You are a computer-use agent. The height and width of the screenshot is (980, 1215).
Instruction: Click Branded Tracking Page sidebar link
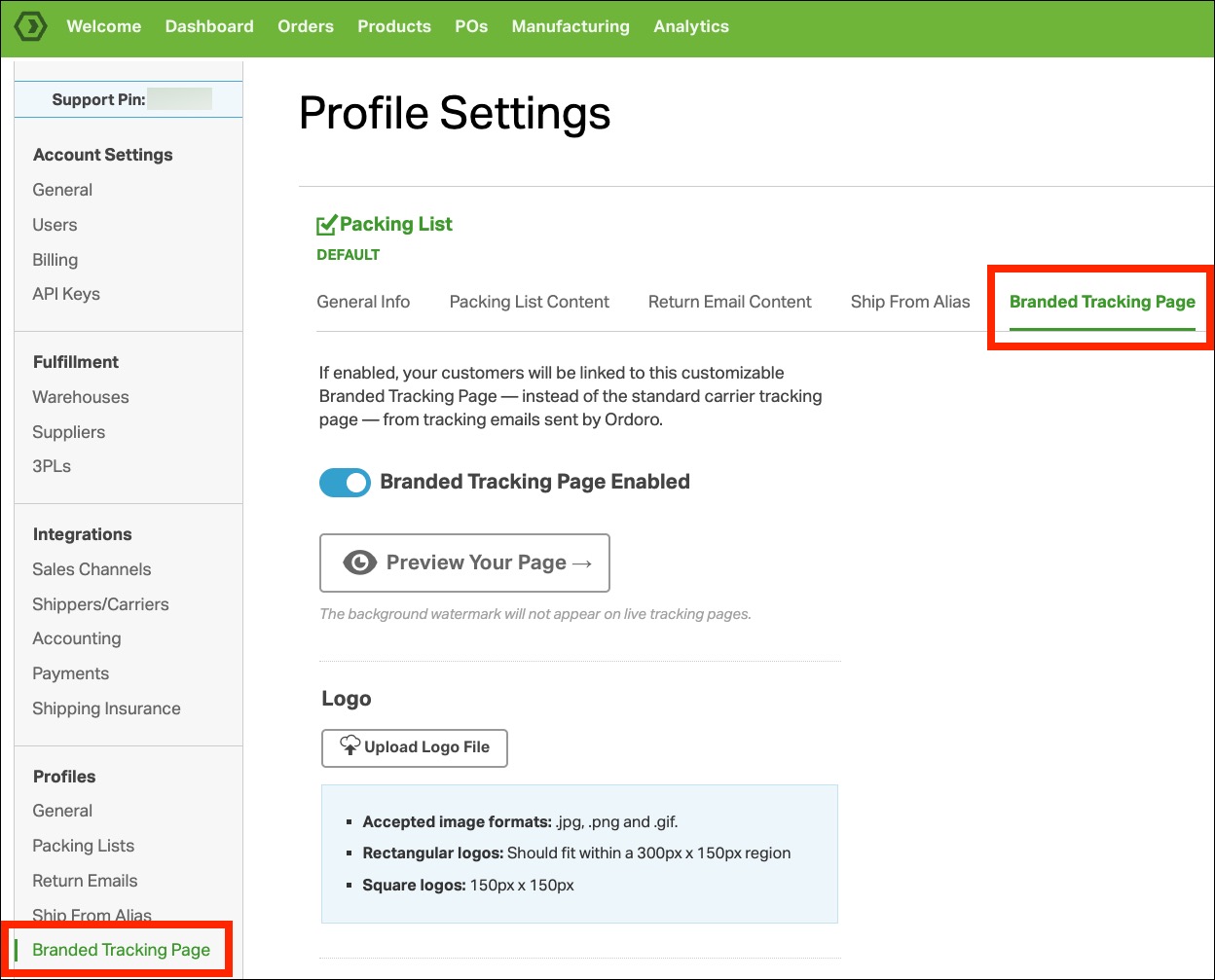pos(121,950)
